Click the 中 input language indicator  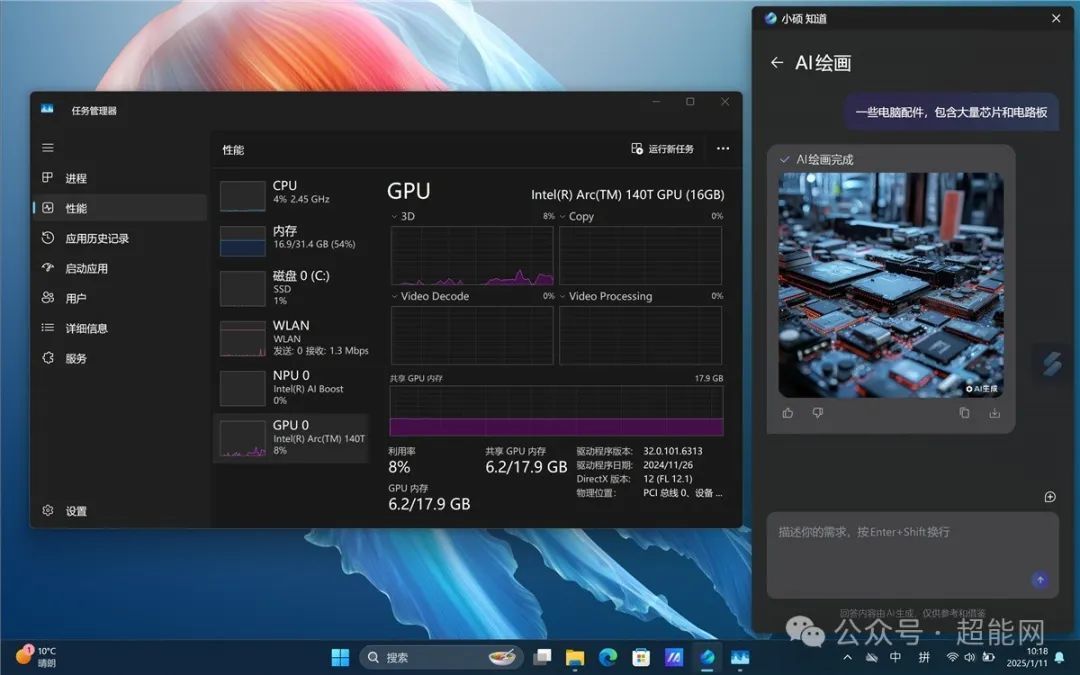tap(895, 657)
